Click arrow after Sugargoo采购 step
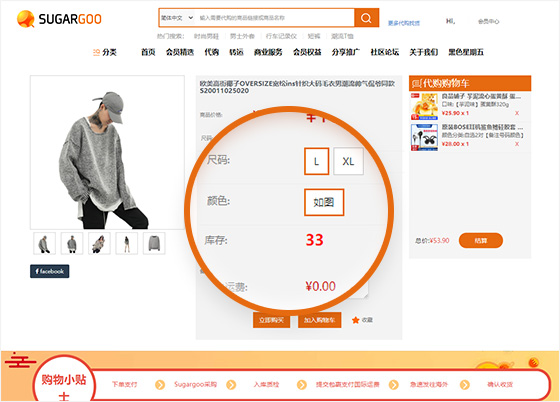560x402 pixels. tap(231, 385)
